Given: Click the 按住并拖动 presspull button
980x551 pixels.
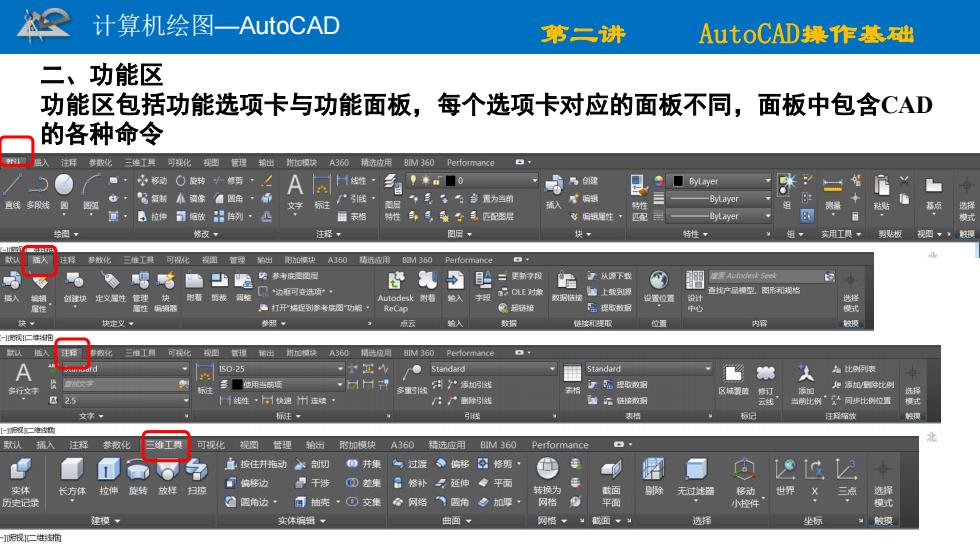Looking at the screenshot, I should tap(256, 464).
